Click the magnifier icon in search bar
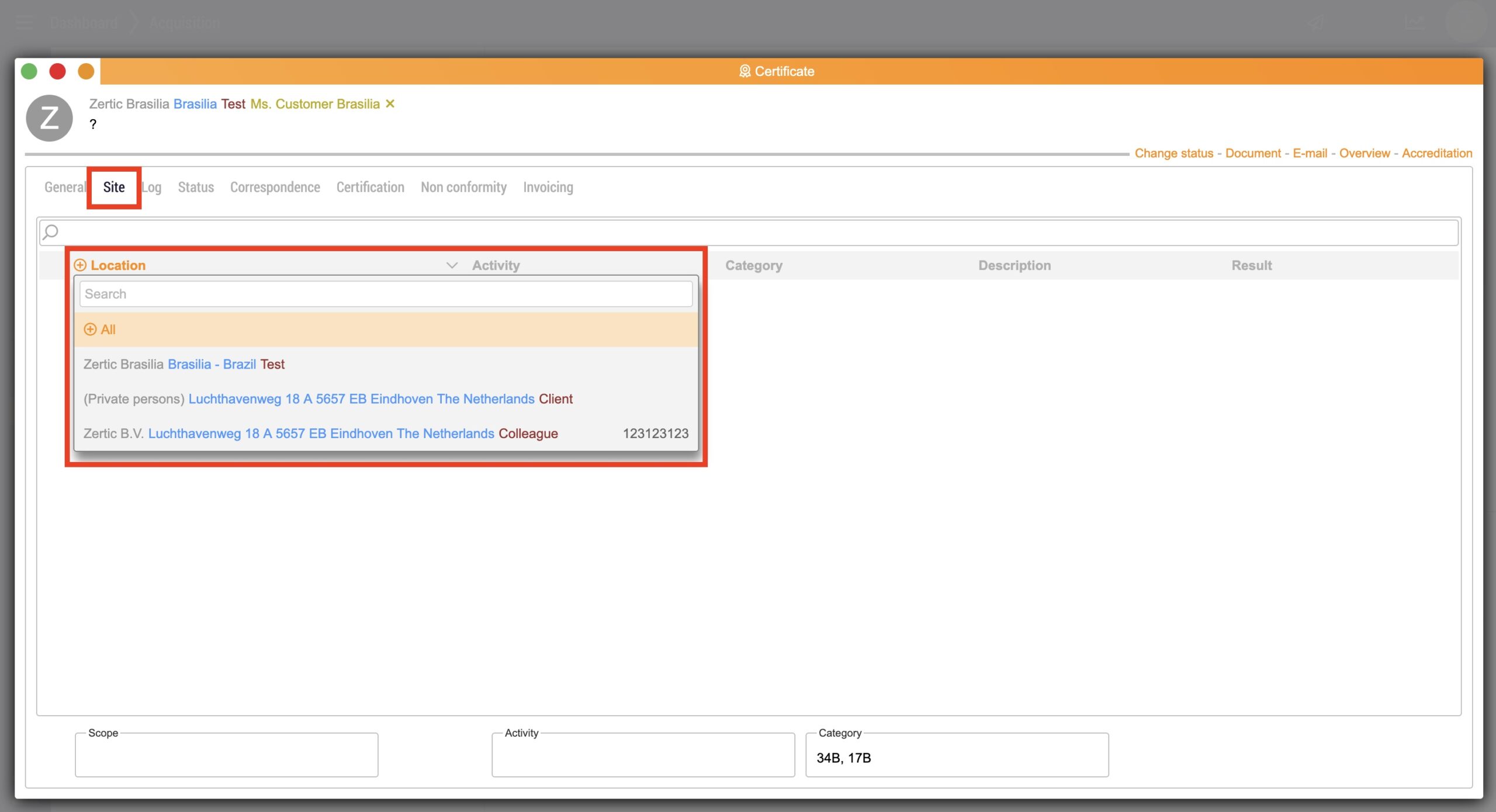 [x=51, y=233]
